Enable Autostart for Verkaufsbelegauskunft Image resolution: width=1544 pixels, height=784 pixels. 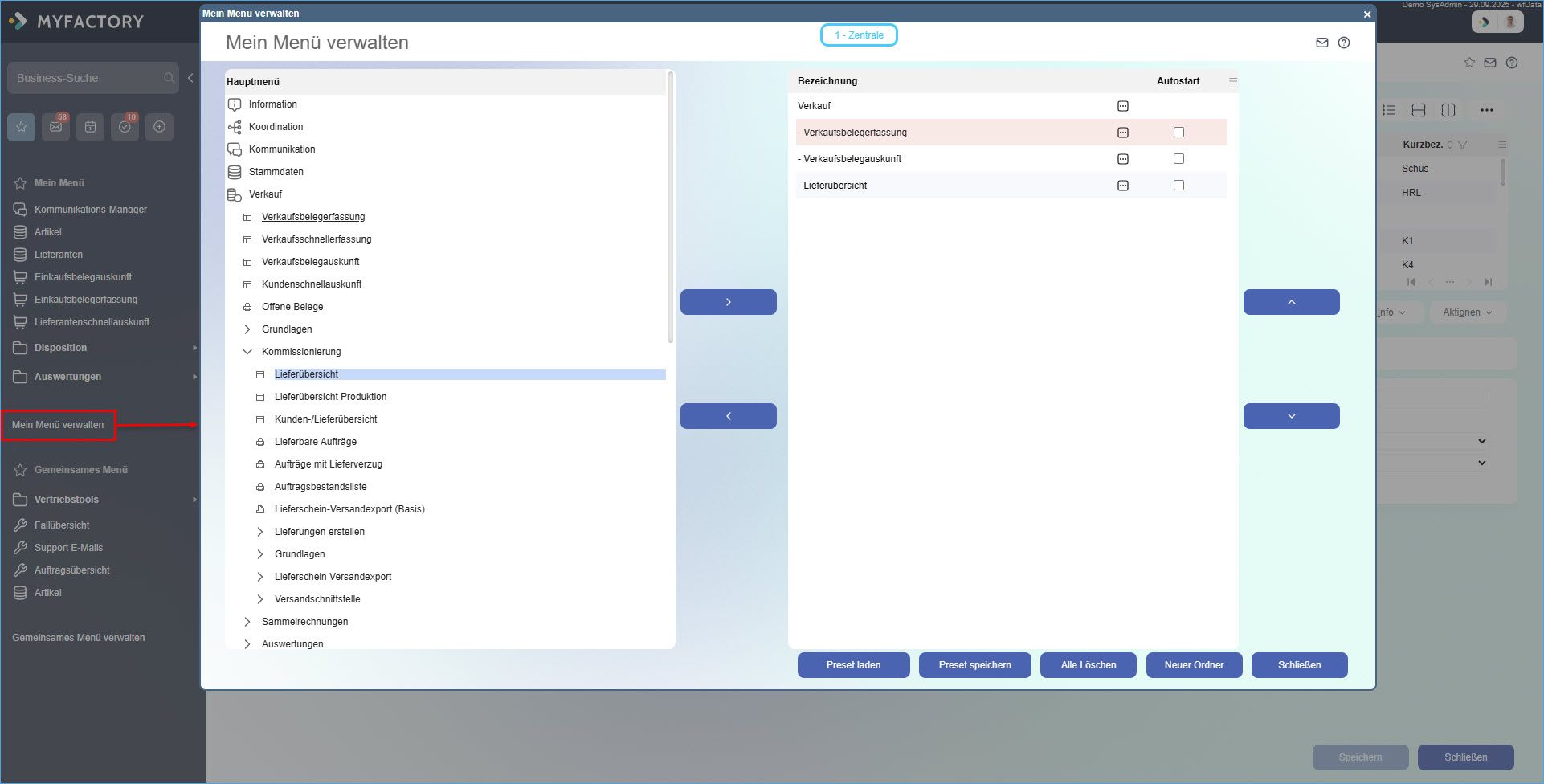[x=1178, y=159]
